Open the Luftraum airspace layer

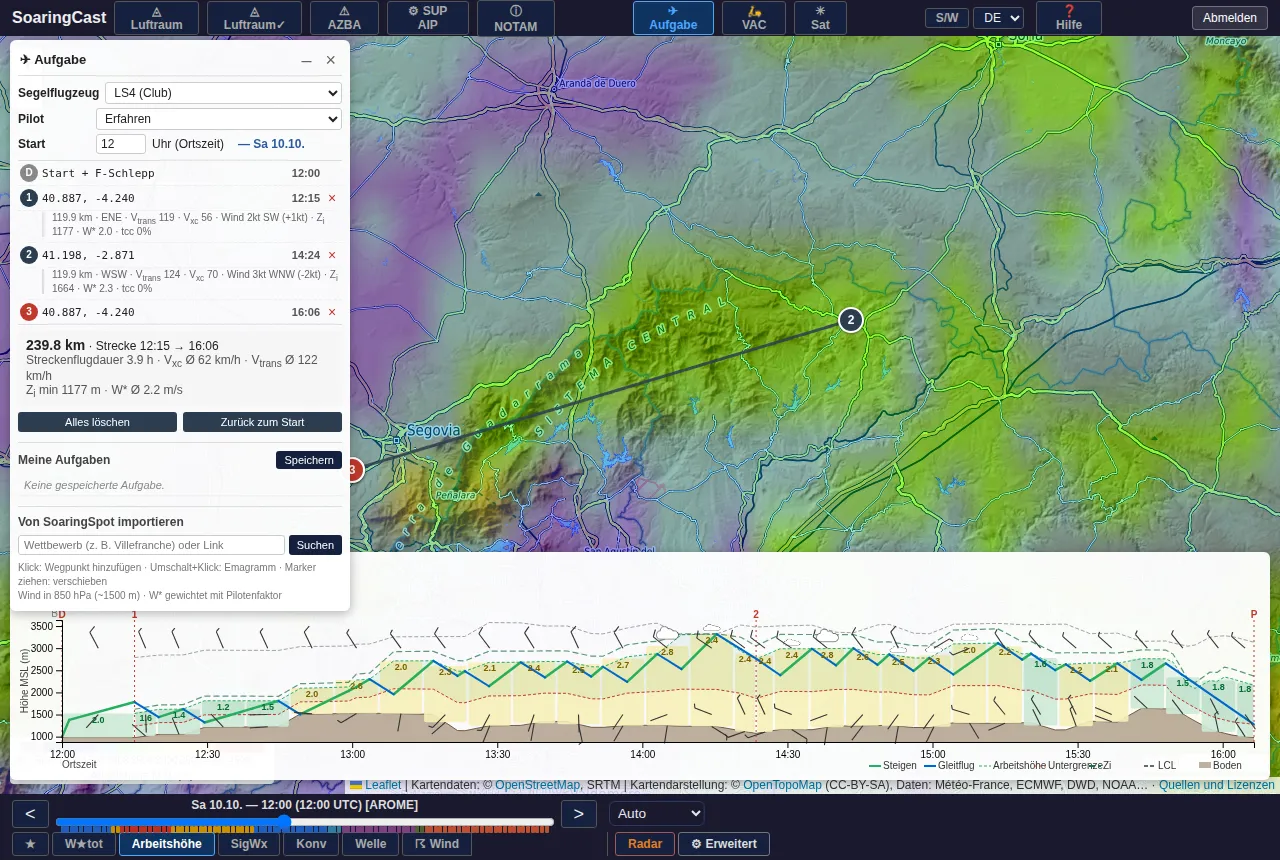pyautogui.click(x=155, y=18)
